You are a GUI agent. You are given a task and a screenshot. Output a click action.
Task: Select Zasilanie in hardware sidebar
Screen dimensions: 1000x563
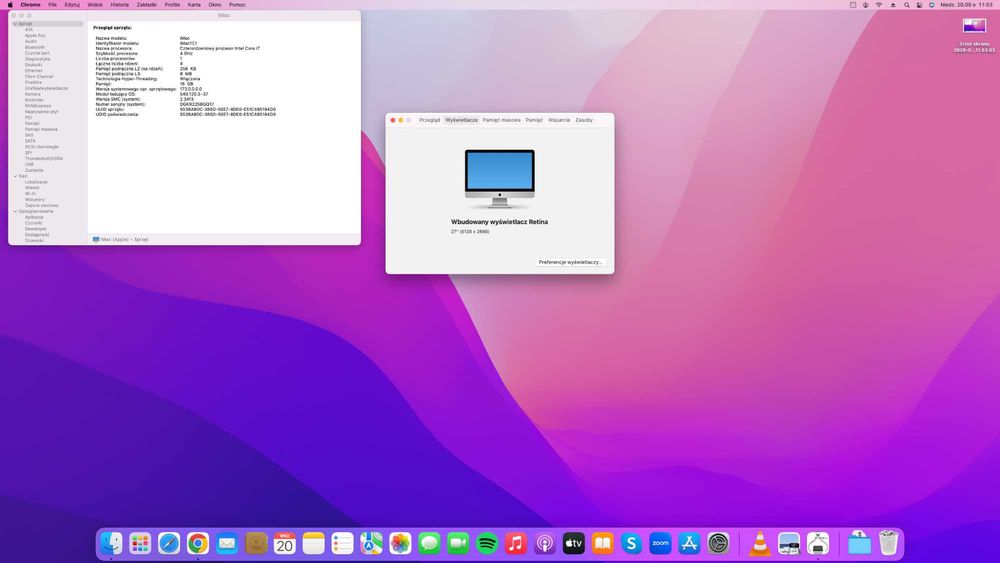[34, 170]
